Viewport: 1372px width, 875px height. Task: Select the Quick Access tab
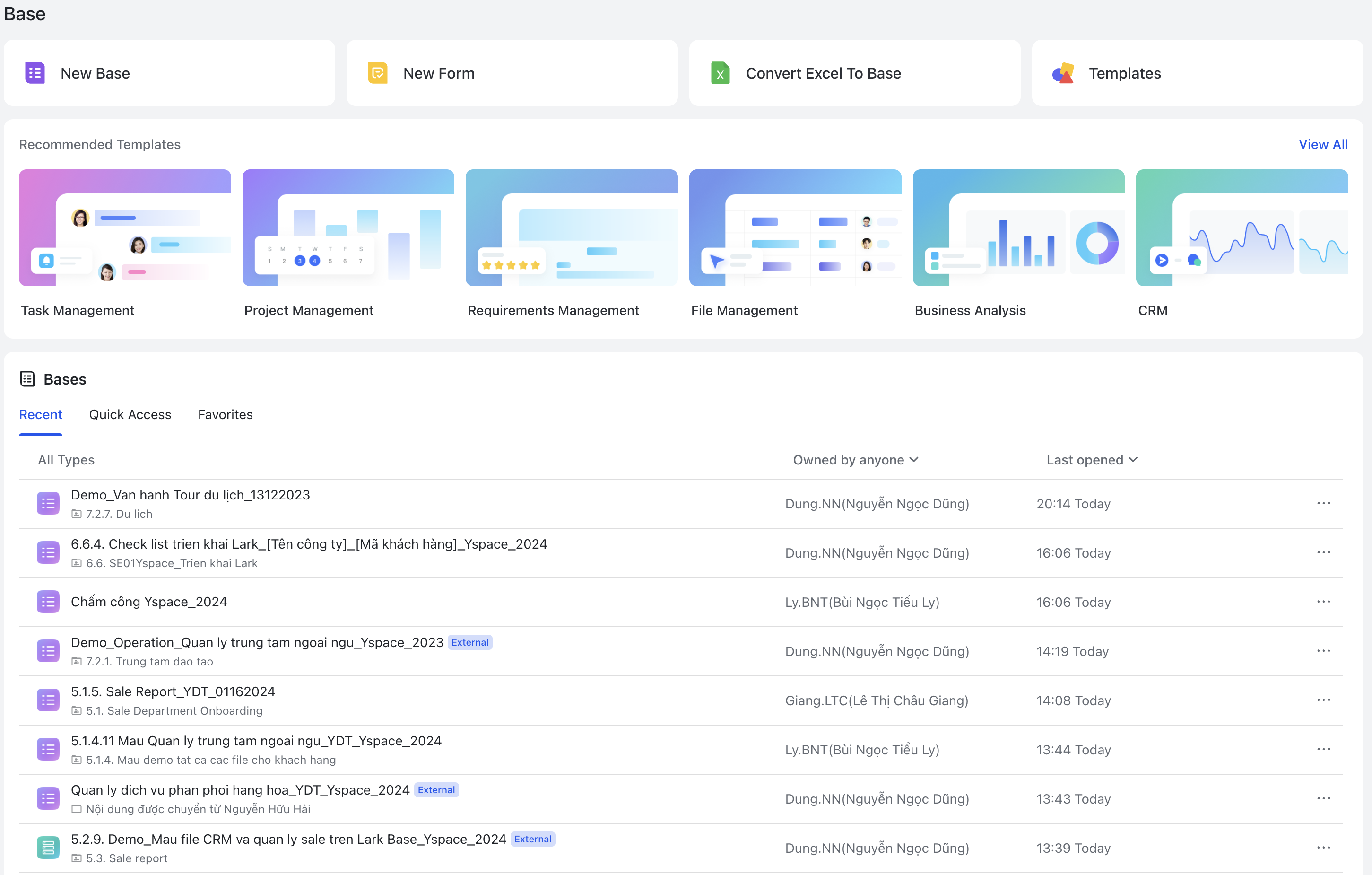[130, 414]
